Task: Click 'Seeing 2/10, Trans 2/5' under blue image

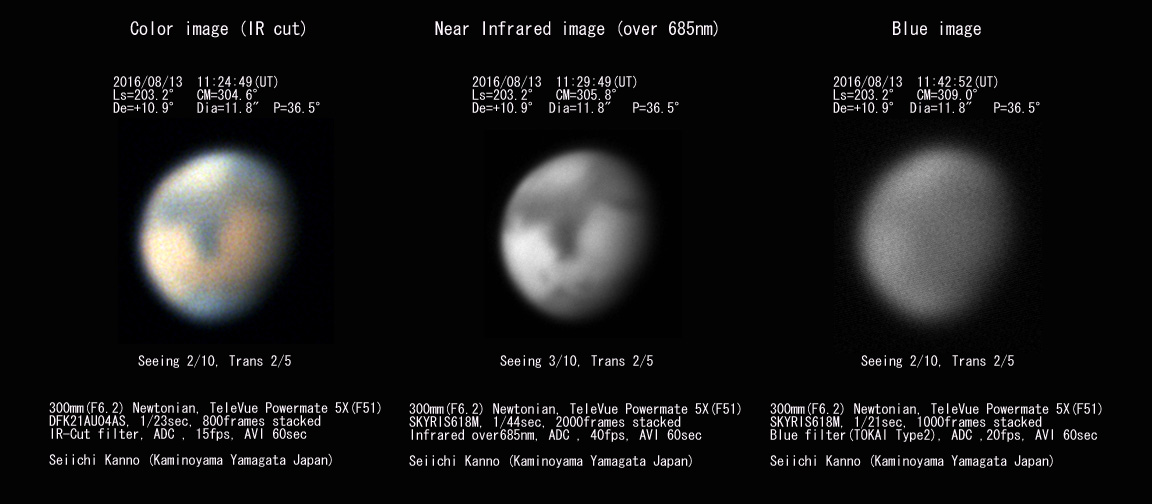Action: [937, 361]
